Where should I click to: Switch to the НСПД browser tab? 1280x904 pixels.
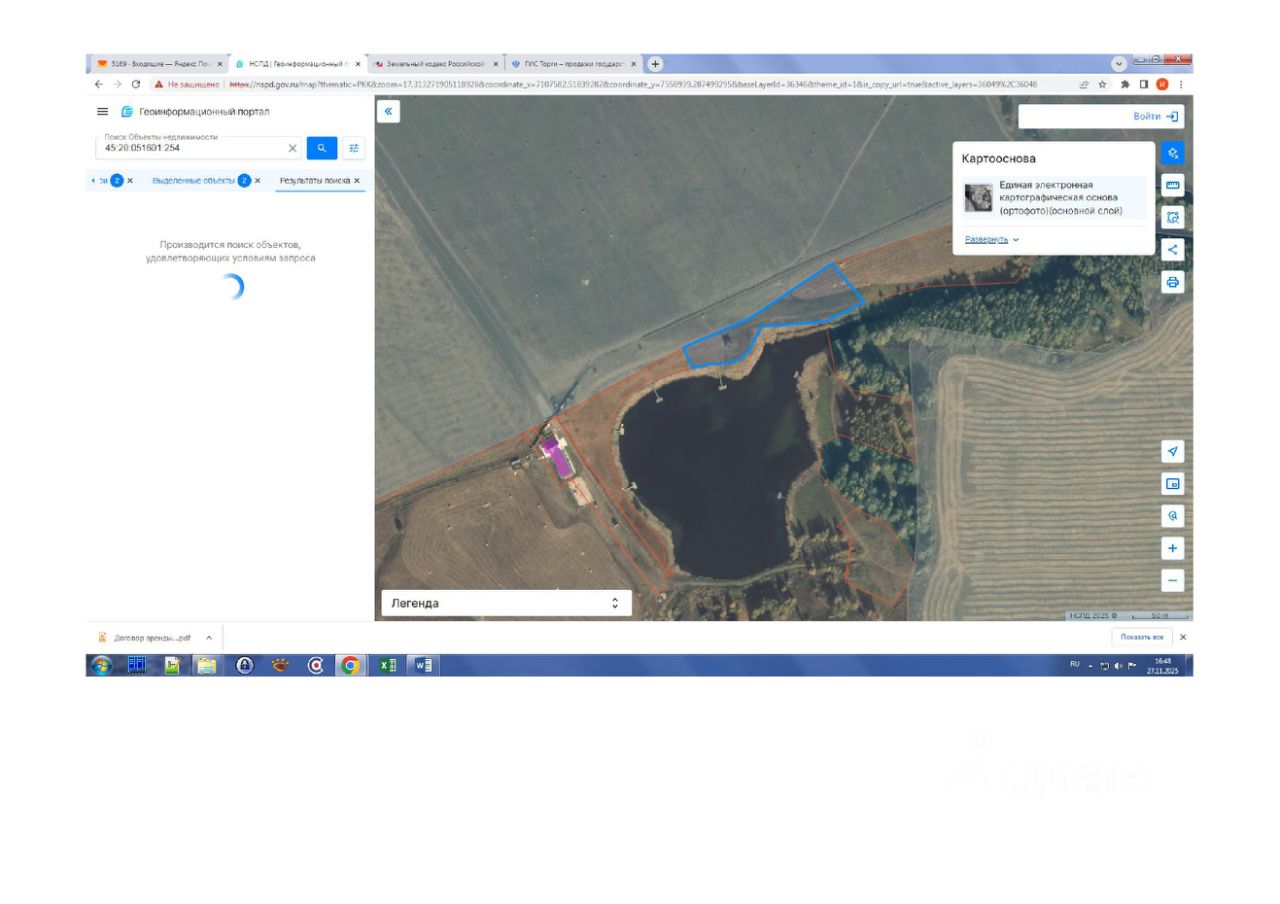tap(298, 64)
